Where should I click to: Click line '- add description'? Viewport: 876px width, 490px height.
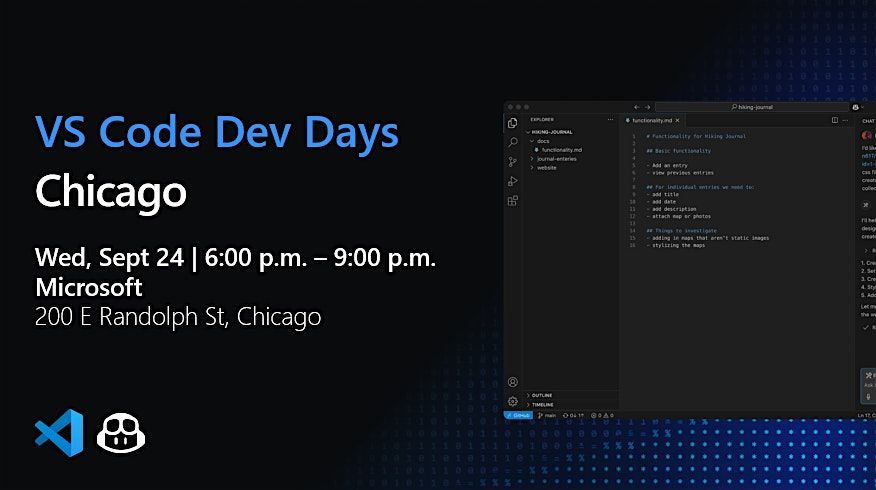(671, 209)
